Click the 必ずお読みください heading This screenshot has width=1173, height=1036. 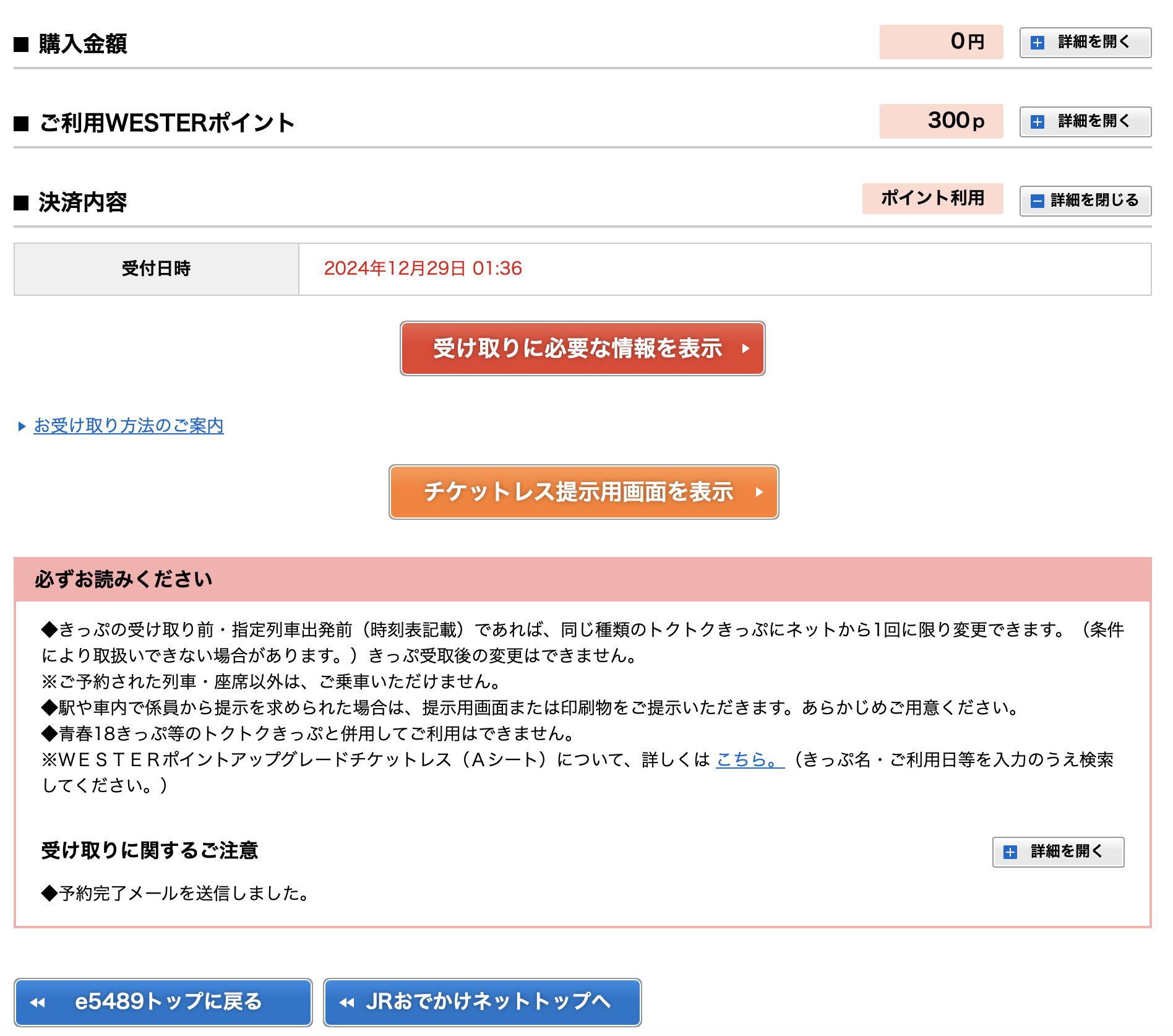[x=124, y=579]
